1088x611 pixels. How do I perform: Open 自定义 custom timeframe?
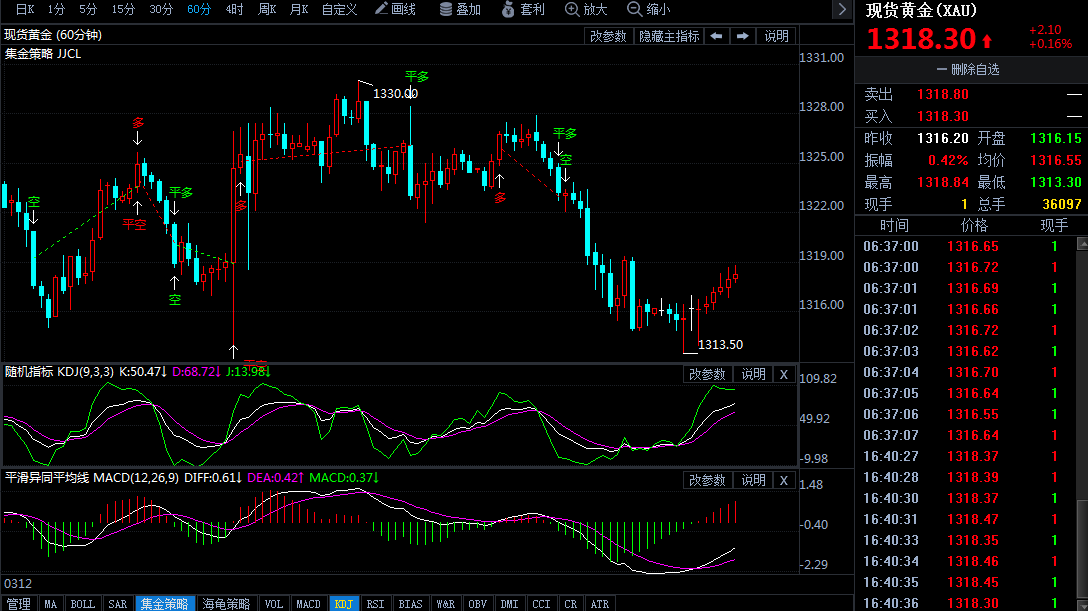pos(339,9)
